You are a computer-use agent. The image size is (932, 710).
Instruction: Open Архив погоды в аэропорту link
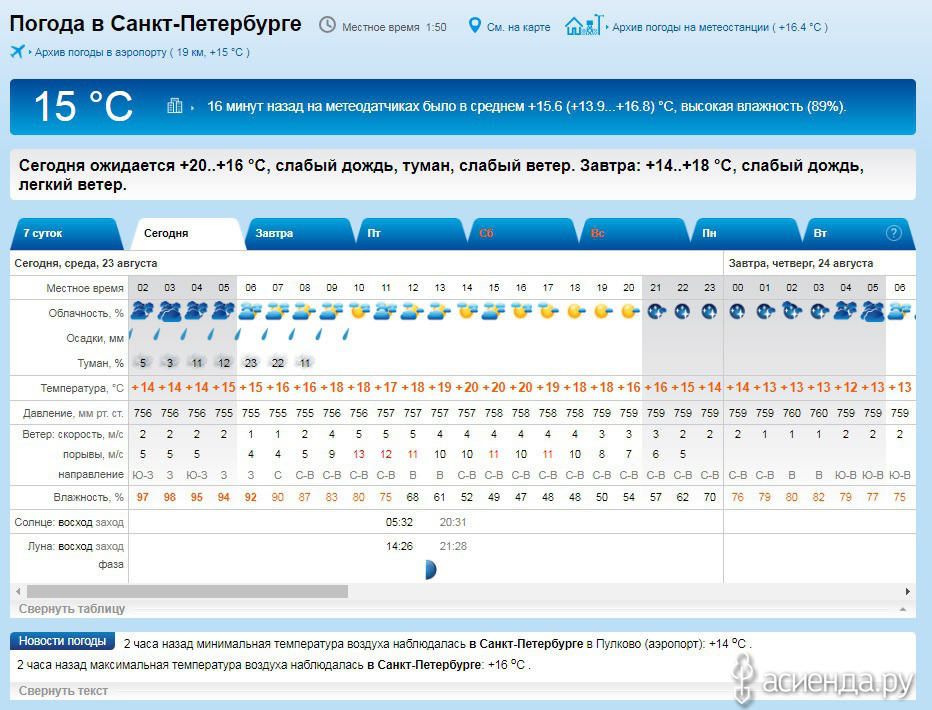point(142,52)
